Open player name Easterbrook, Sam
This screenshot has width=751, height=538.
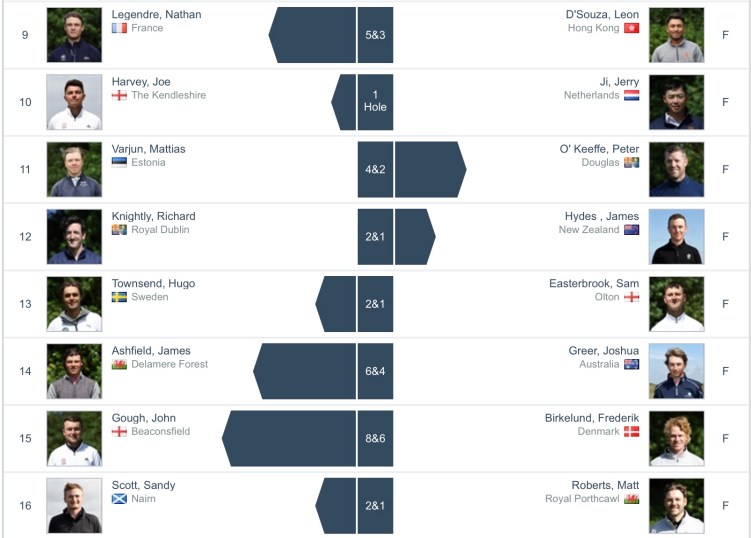[x=594, y=283]
